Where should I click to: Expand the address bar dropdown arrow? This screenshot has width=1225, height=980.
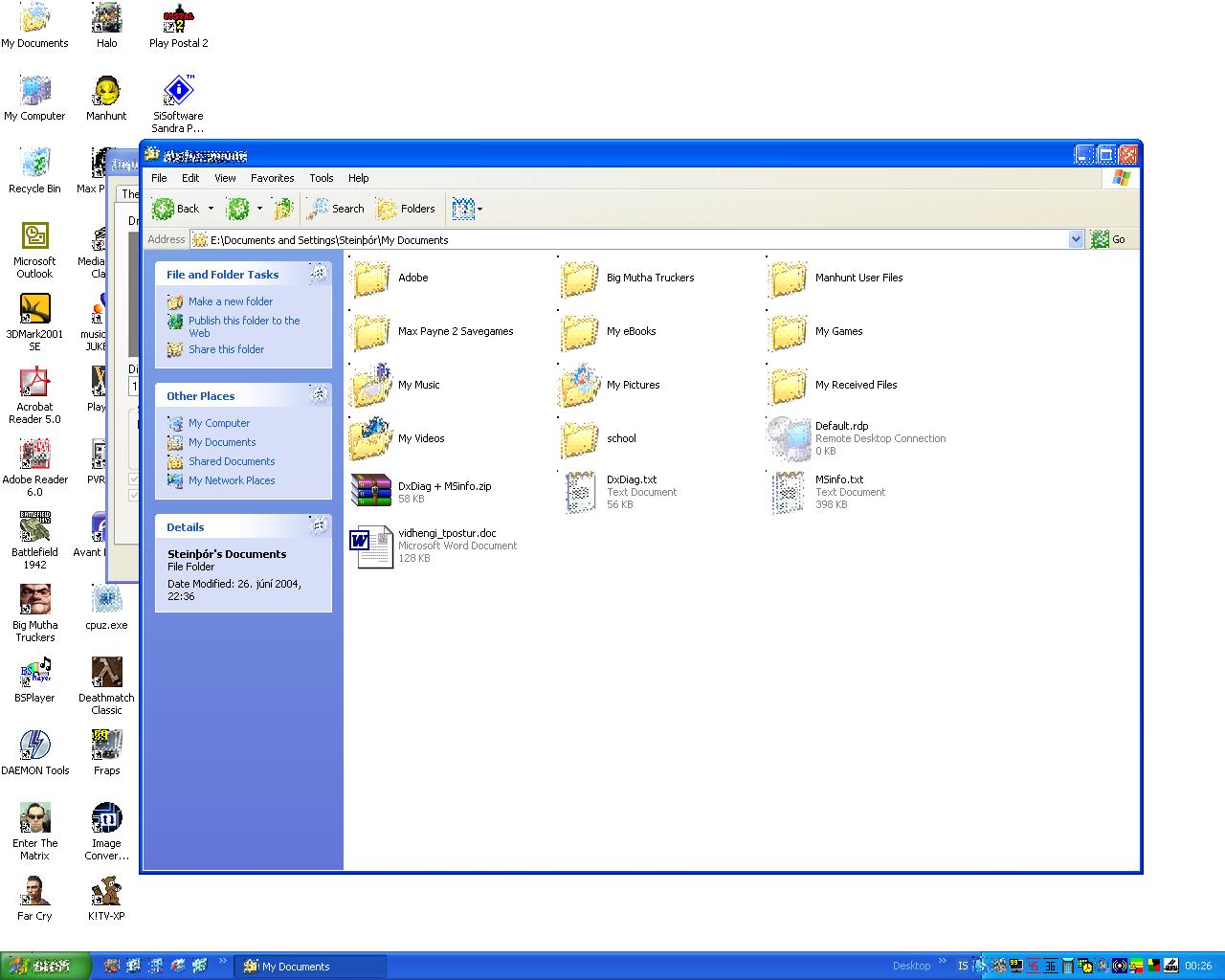pyautogui.click(x=1076, y=239)
